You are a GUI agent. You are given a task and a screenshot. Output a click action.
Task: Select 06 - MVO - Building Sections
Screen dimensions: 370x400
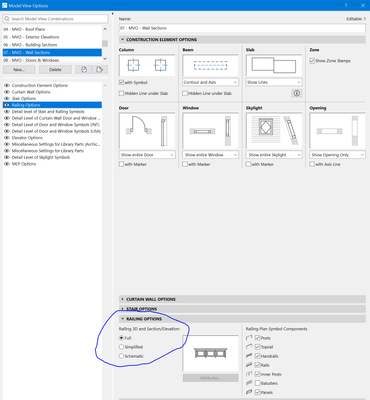[x=52, y=45]
